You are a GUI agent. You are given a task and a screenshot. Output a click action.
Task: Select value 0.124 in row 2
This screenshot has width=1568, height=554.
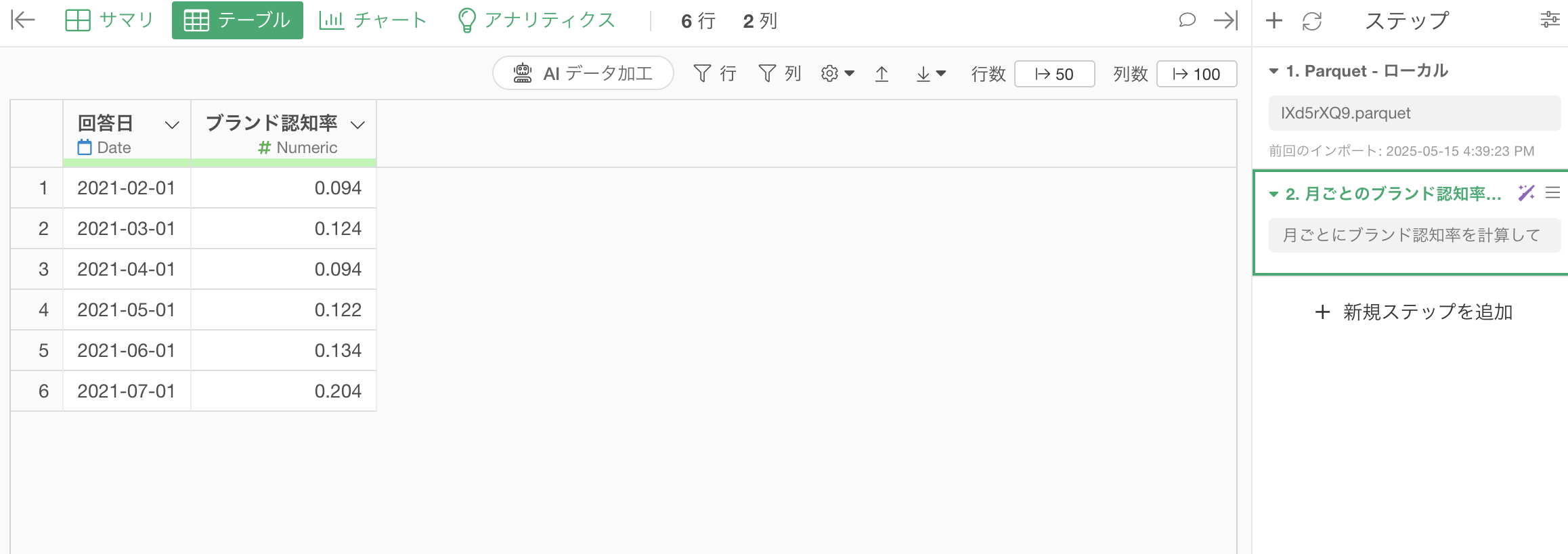[x=284, y=228]
